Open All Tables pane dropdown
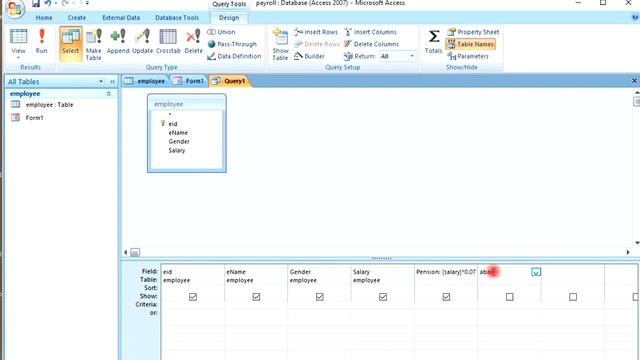Screen dimensions: 640x360 [101, 82]
